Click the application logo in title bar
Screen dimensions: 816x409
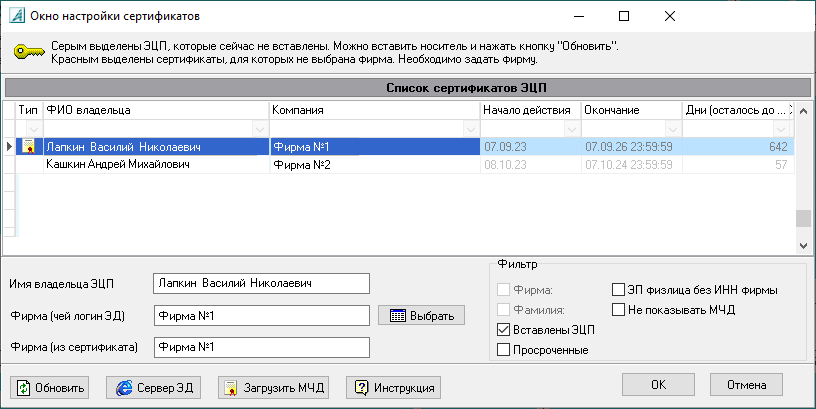15,16
